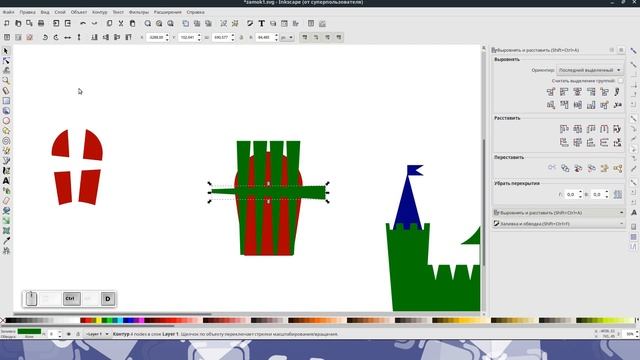Open the Фильтры menu
Screen dimensions: 640x360
(x=139, y=12)
